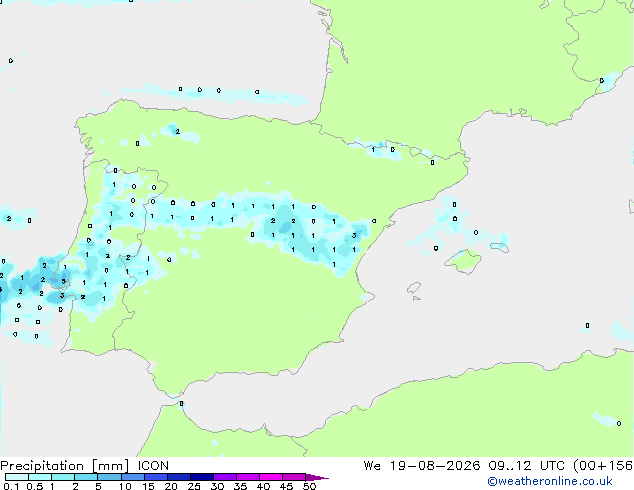
Task: Click the 15–20 mm legend color swatch
Action: (155, 477)
